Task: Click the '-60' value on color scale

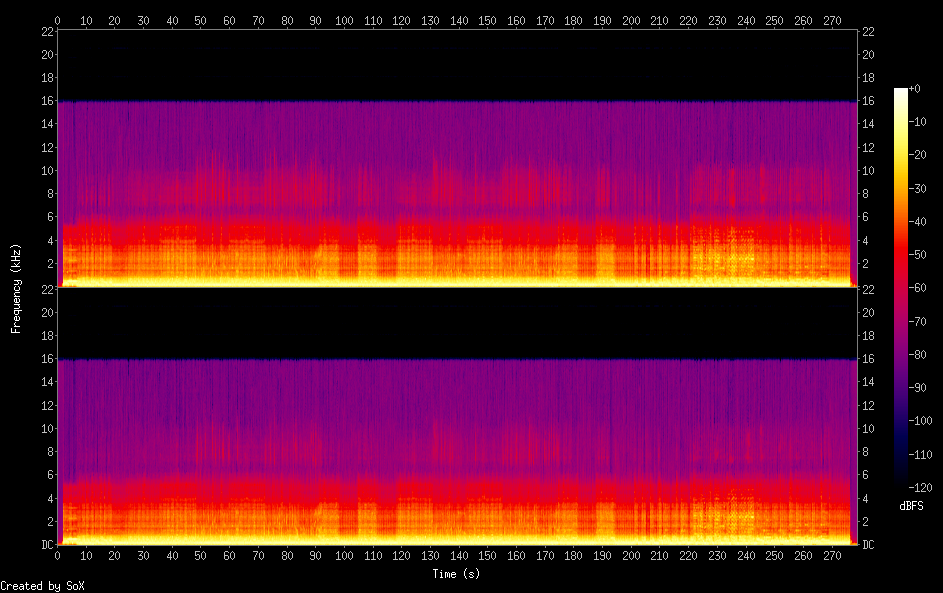Action: [917, 287]
